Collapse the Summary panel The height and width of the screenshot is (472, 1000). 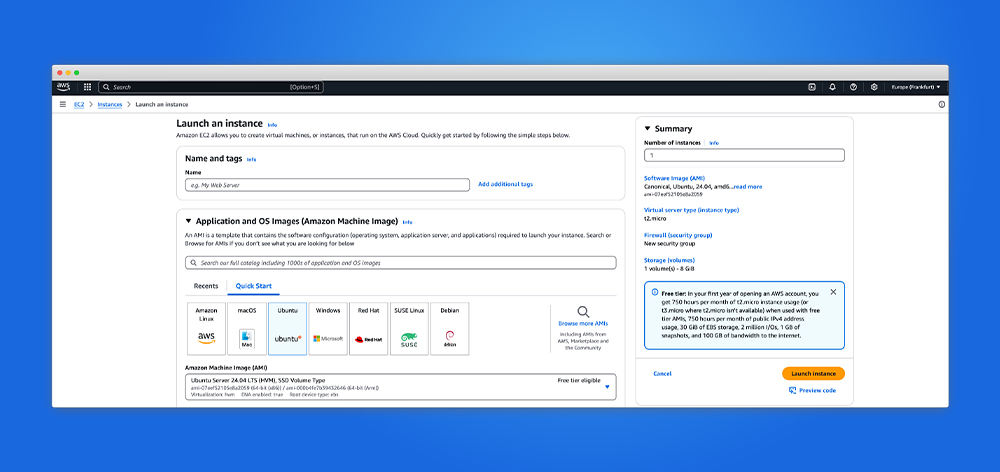click(x=647, y=128)
